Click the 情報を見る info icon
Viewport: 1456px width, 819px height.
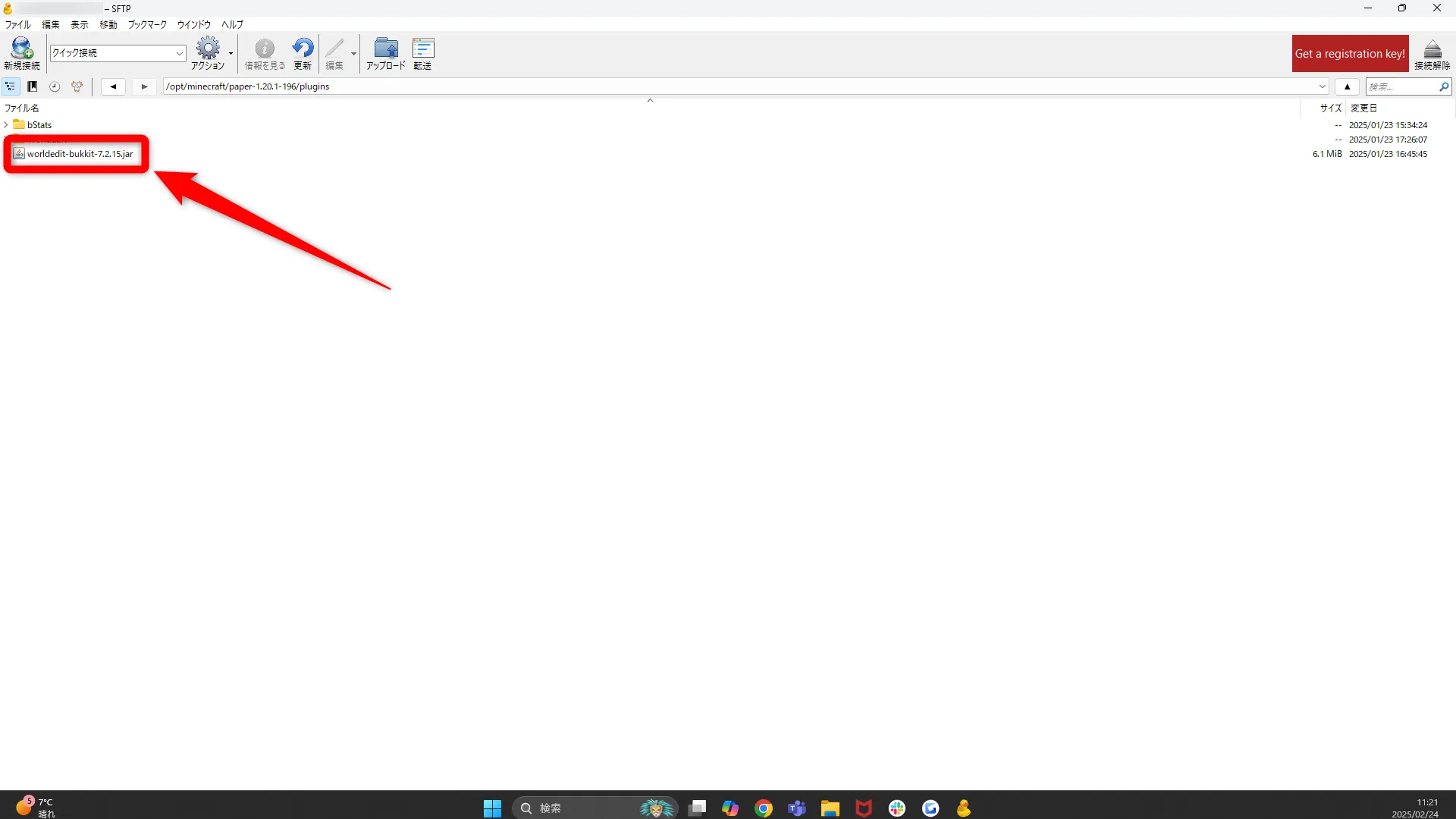click(x=264, y=53)
